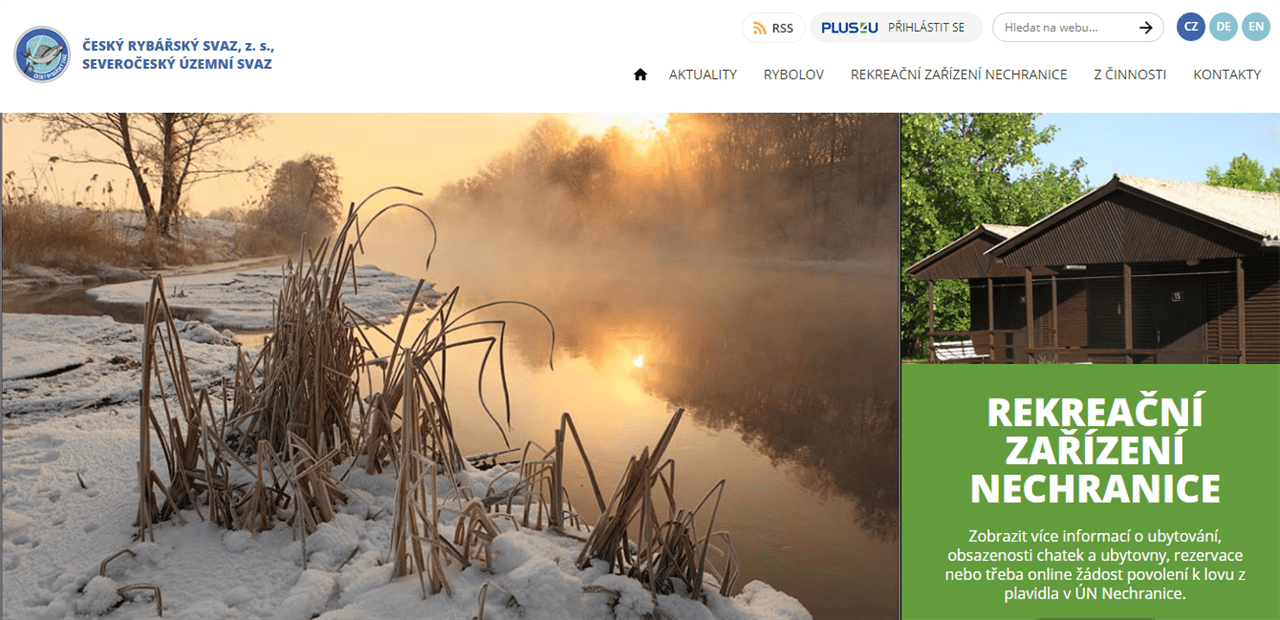Image resolution: width=1280 pixels, height=620 pixels.
Task: Submit search with the arrow icon
Action: pos(1145,28)
